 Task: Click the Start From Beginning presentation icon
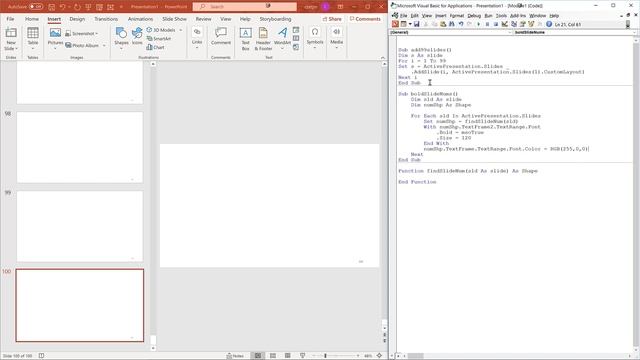point(88,7)
